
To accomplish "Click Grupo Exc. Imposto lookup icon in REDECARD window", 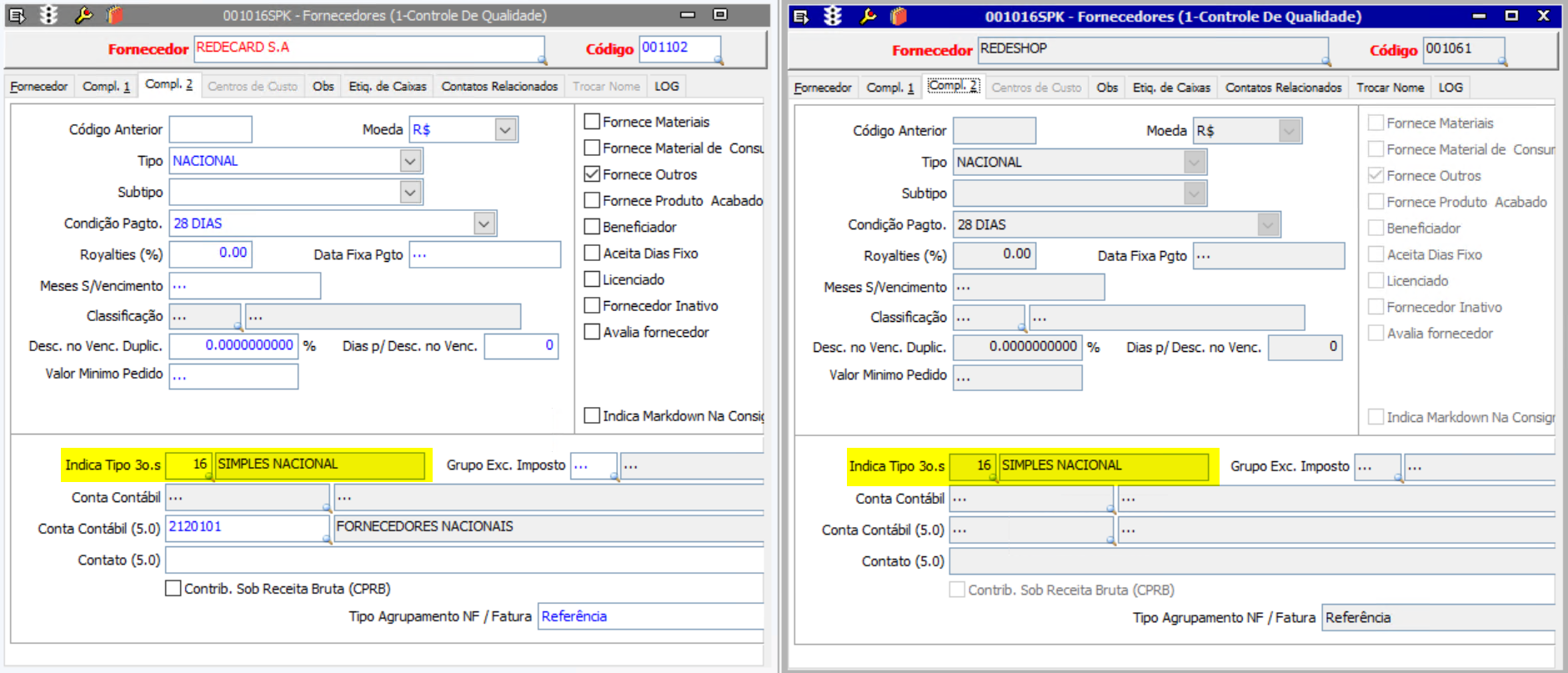I will (614, 476).
